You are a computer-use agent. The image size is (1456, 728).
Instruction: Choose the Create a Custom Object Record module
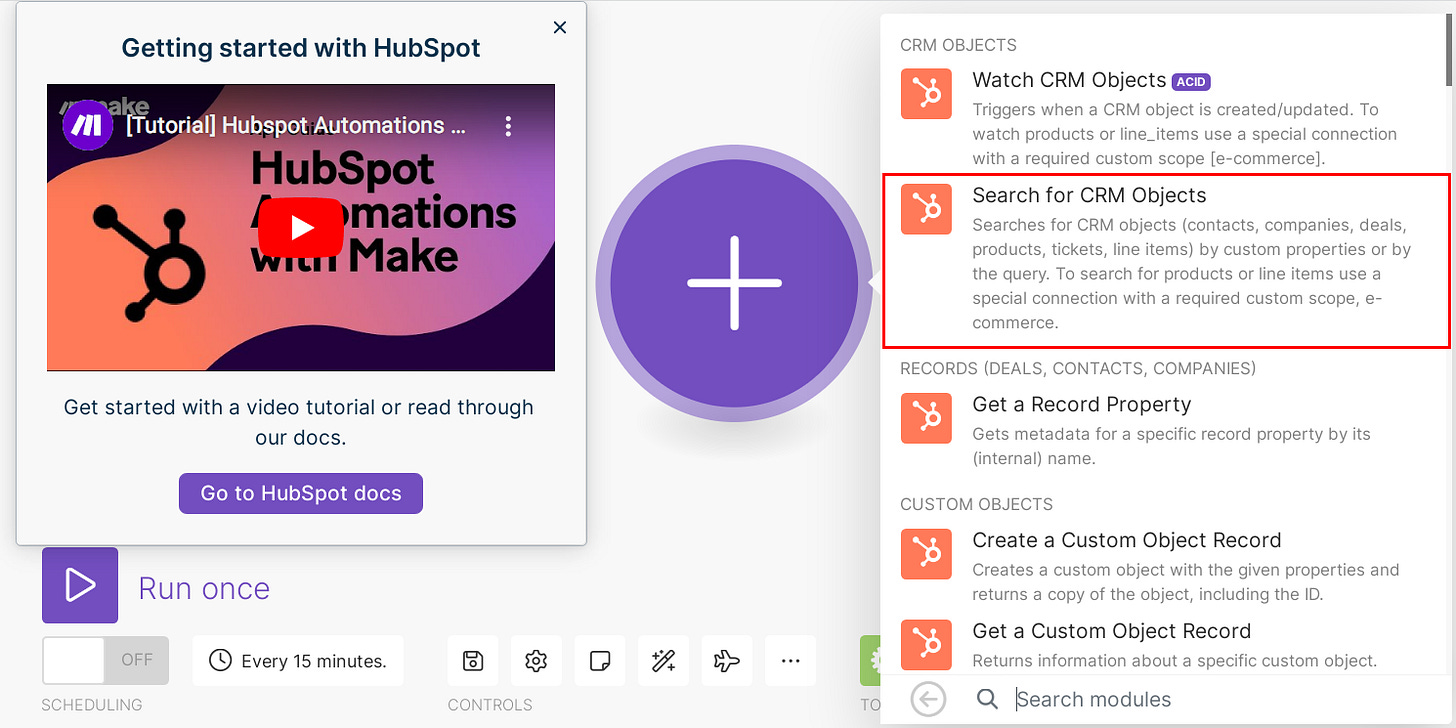1165,567
